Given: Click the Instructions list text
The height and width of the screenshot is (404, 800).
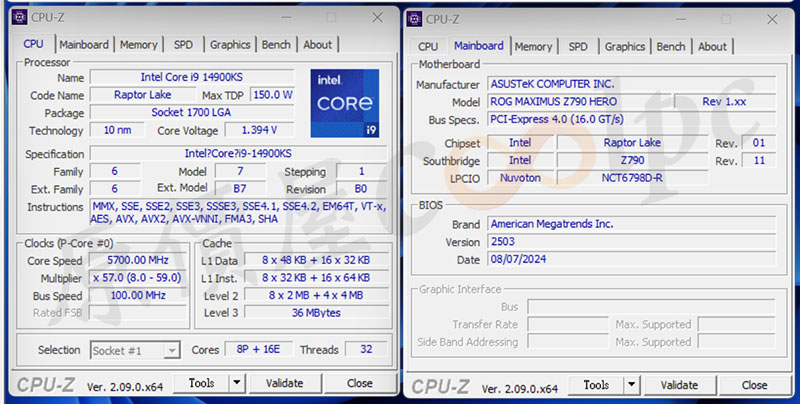Looking at the screenshot, I should point(238,212).
